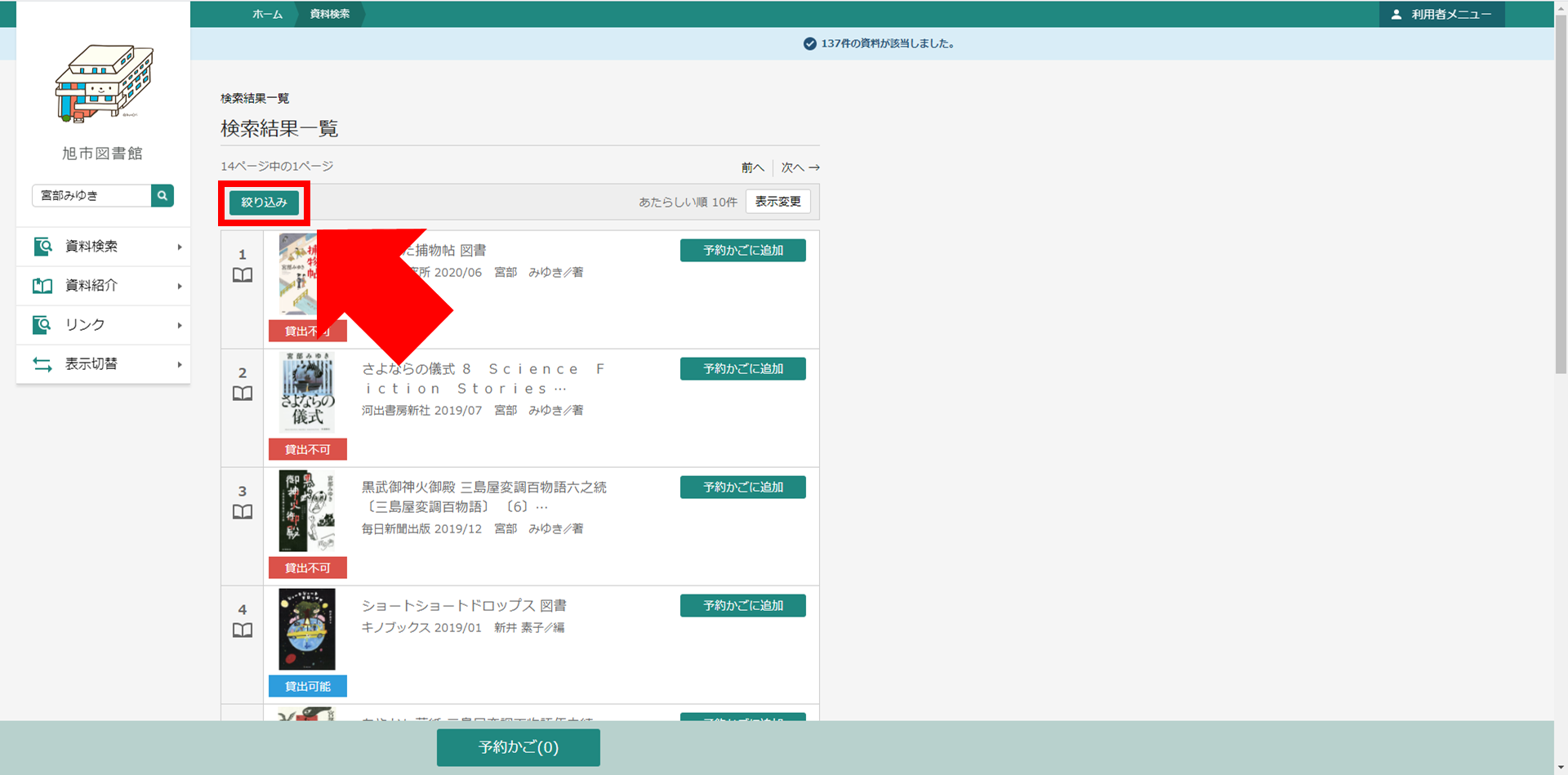Click the リンク sidebar icon
Screen dimensions: 1568x775
tap(42, 324)
